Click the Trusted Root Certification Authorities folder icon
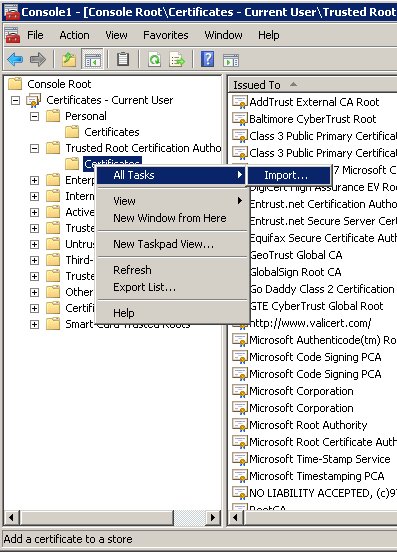The width and height of the screenshot is (397, 552). 53,148
